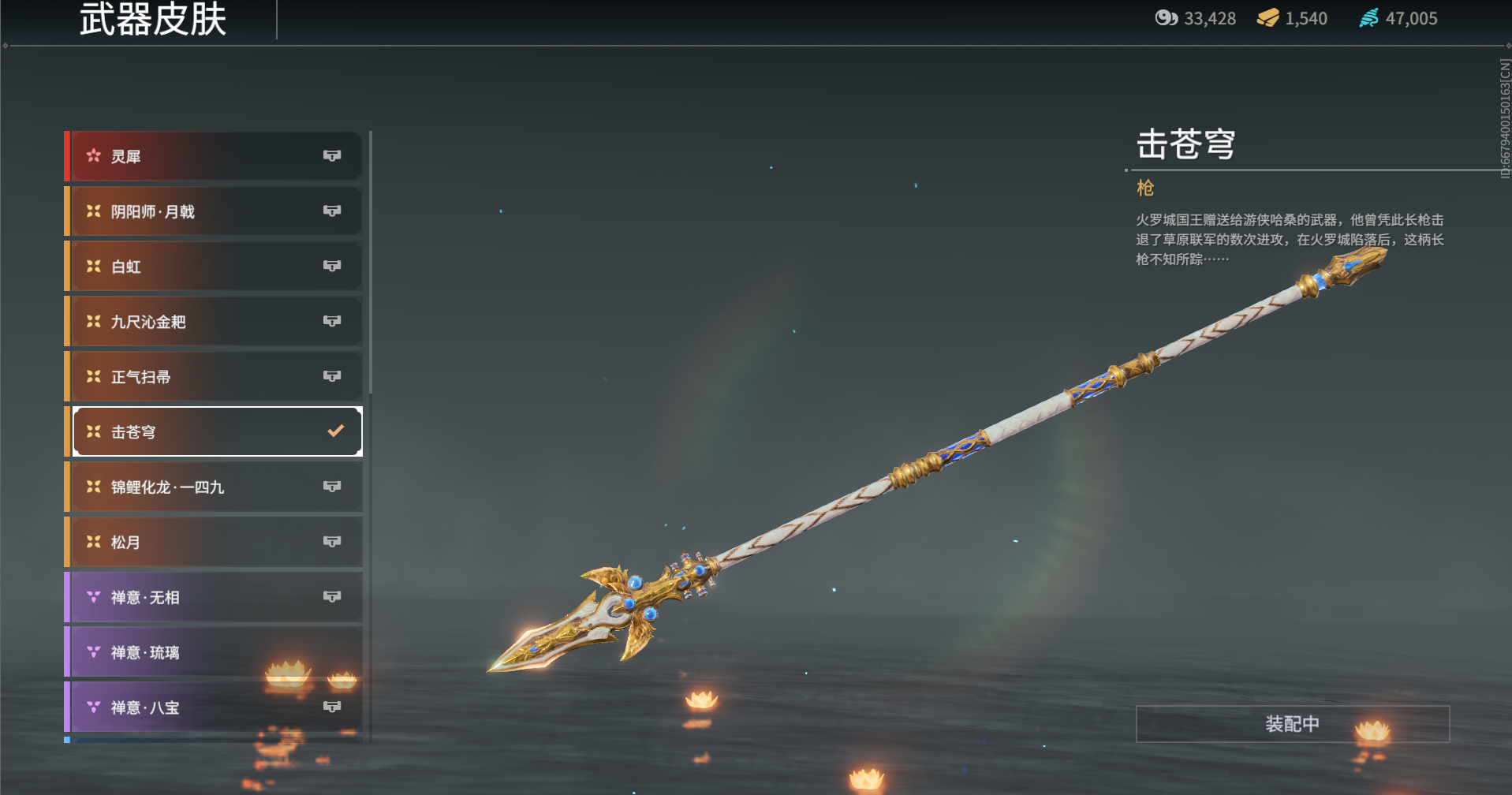Click the 枪 weapon type label

1145,188
